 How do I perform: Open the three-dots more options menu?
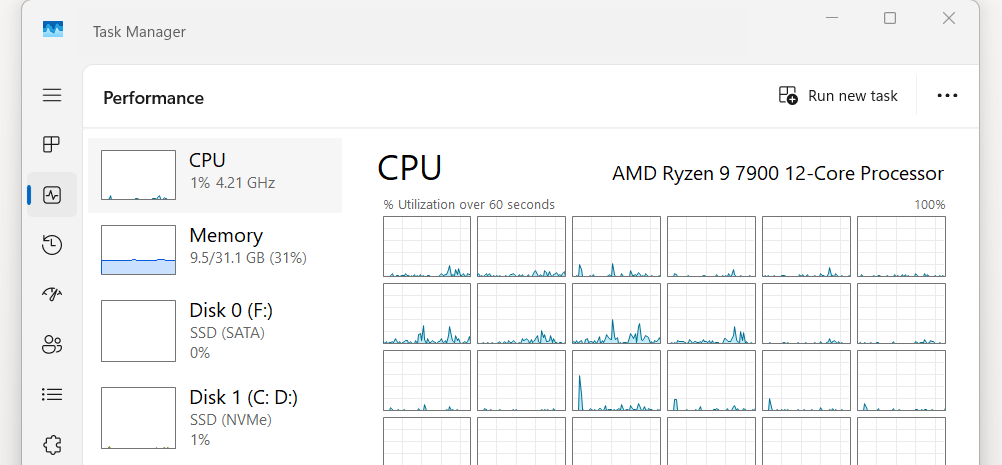click(x=947, y=96)
